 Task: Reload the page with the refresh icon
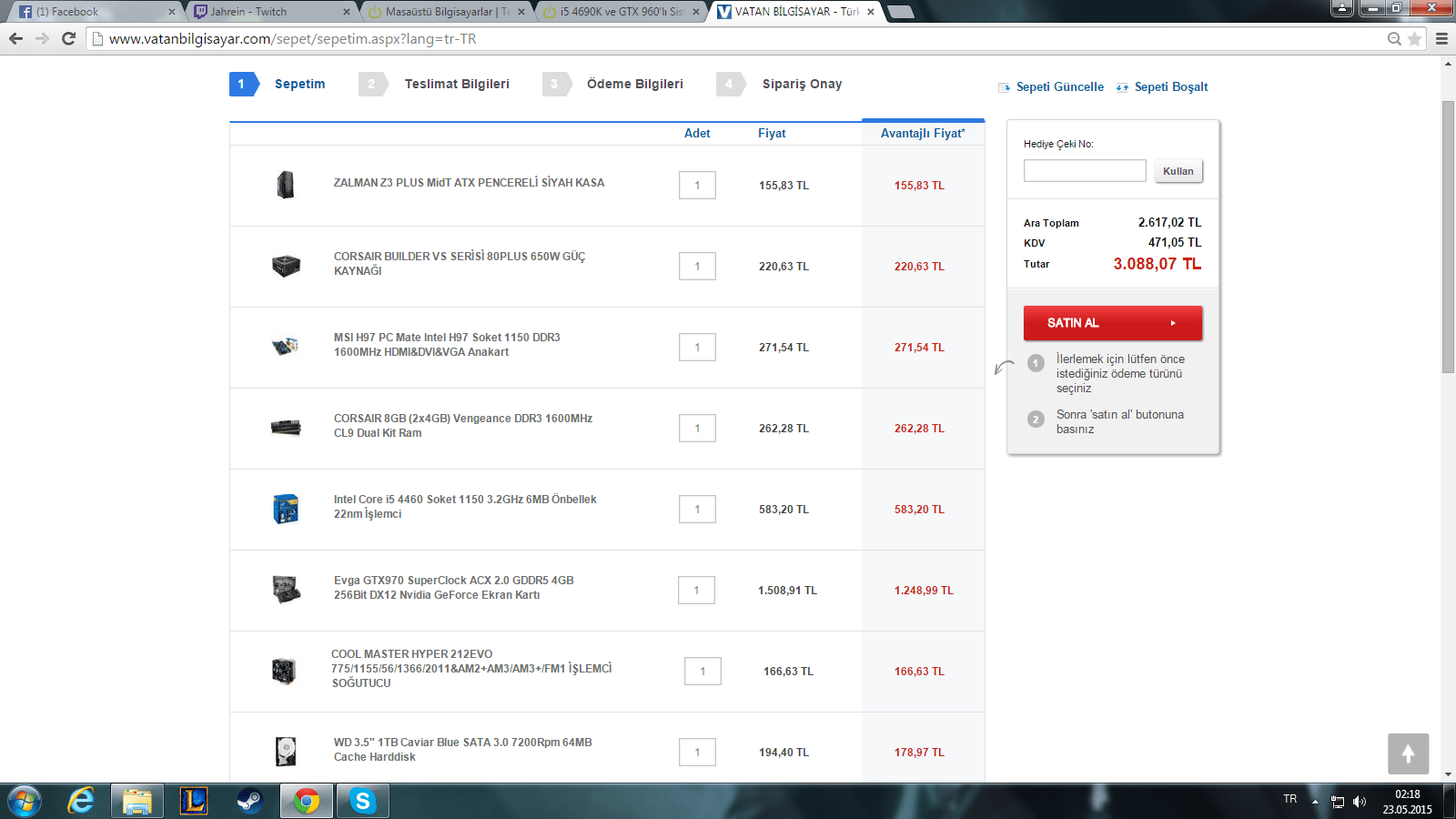[x=68, y=38]
